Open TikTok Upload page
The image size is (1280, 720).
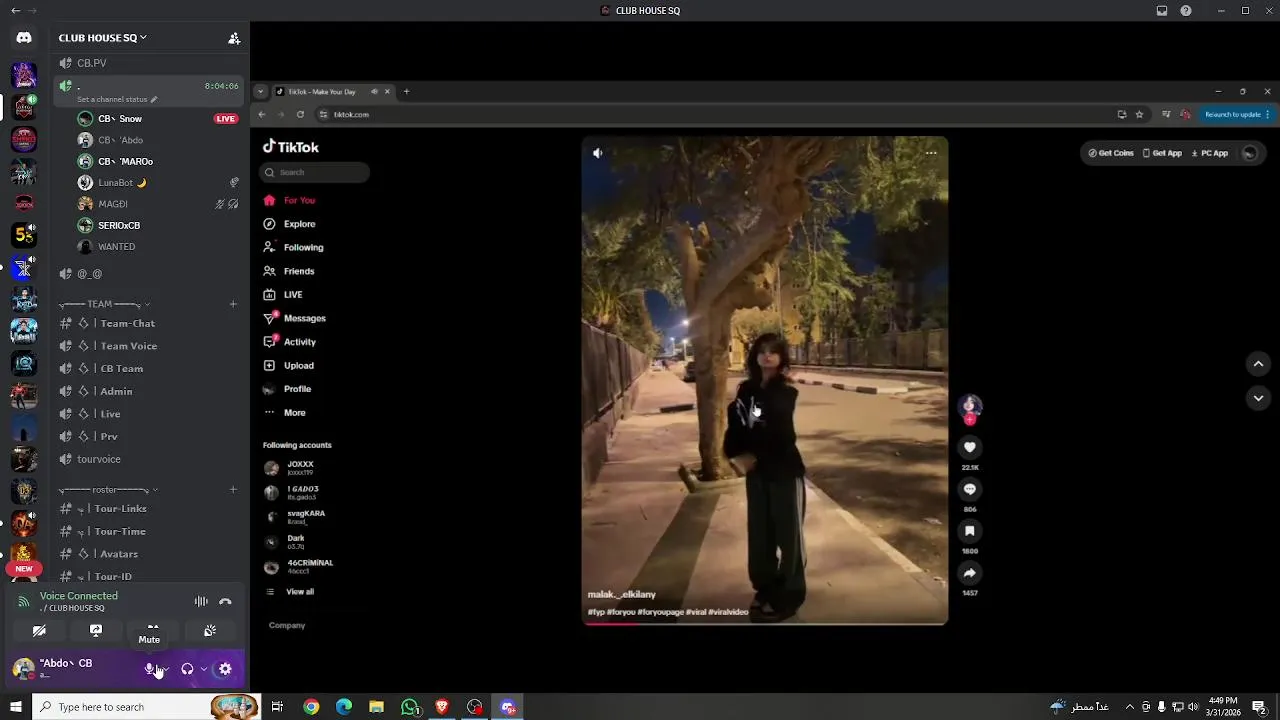pyautogui.click(x=289, y=366)
